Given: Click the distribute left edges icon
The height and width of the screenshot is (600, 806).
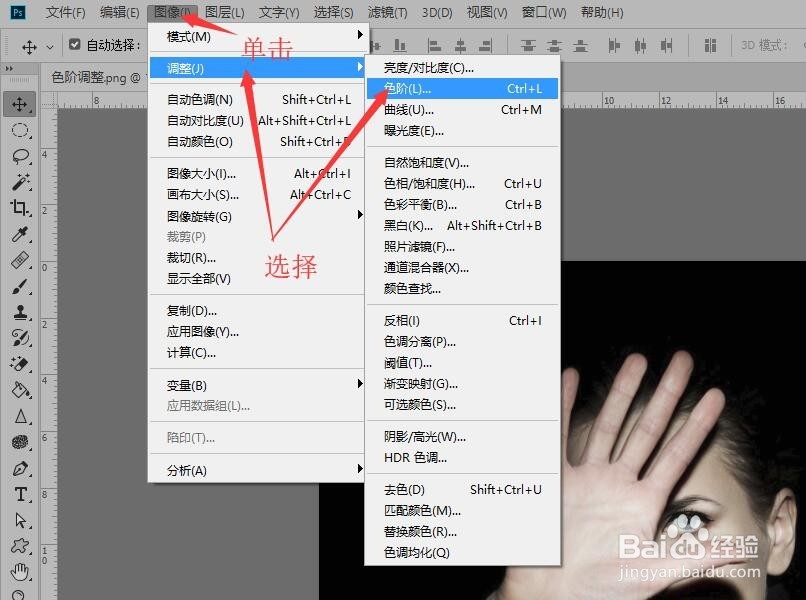Looking at the screenshot, I should point(613,46).
